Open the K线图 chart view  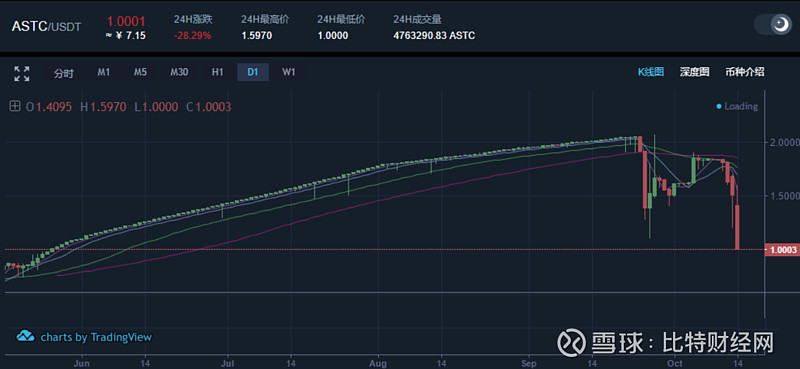(x=651, y=72)
